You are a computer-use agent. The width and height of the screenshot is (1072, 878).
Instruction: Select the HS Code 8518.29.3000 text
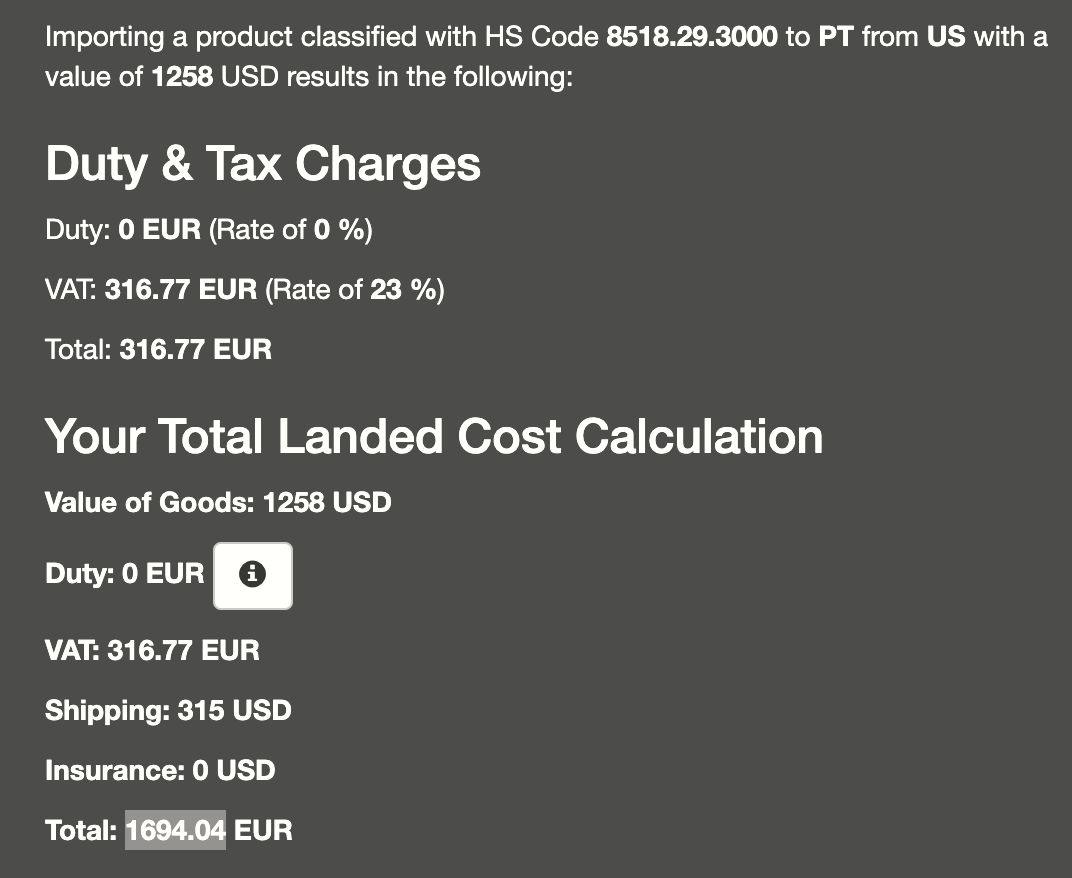692,36
